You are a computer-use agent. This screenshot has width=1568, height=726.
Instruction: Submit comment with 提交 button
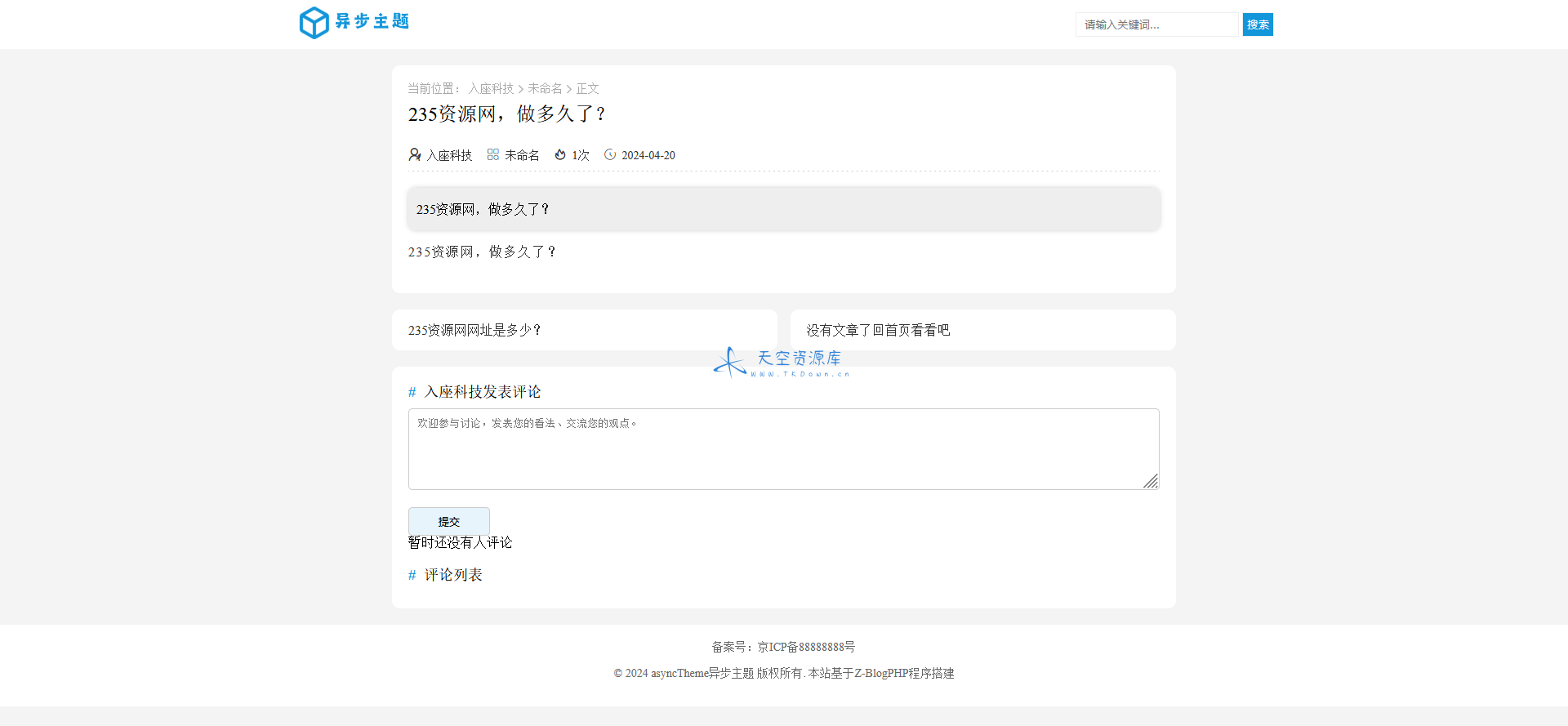click(x=449, y=521)
